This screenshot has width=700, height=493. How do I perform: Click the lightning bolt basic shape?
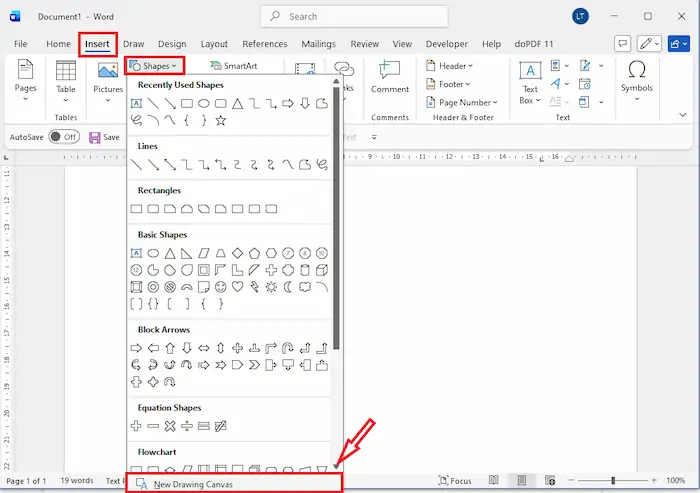(x=254, y=287)
